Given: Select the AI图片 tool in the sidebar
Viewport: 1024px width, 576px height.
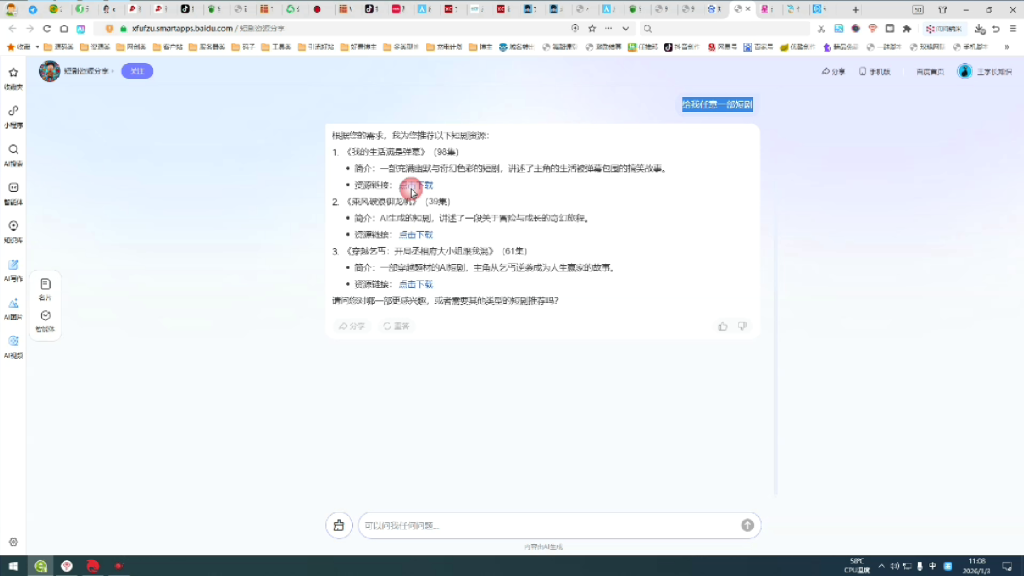Looking at the screenshot, I should click(x=13, y=300).
